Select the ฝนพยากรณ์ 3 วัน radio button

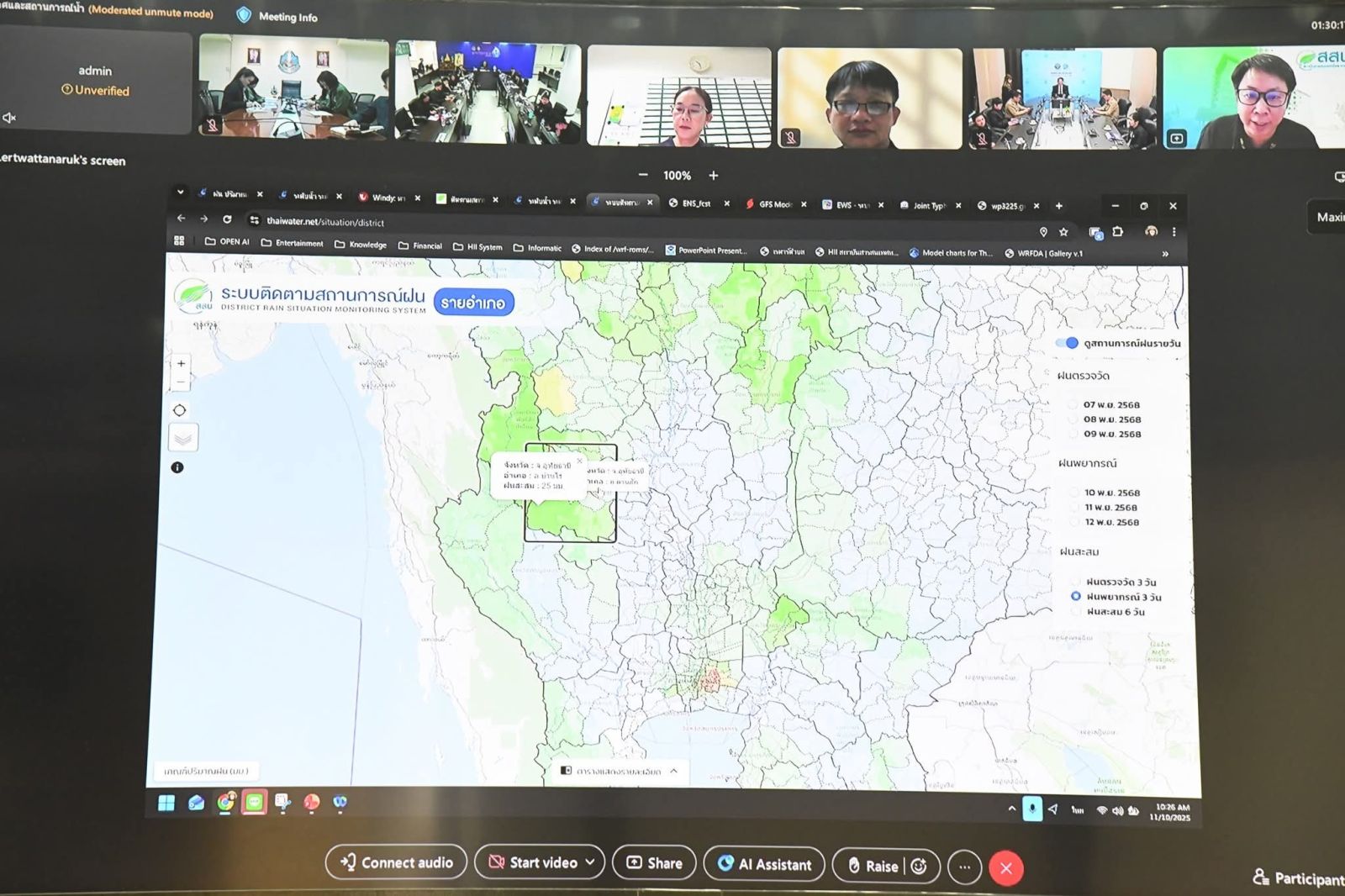[x=1075, y=596]
